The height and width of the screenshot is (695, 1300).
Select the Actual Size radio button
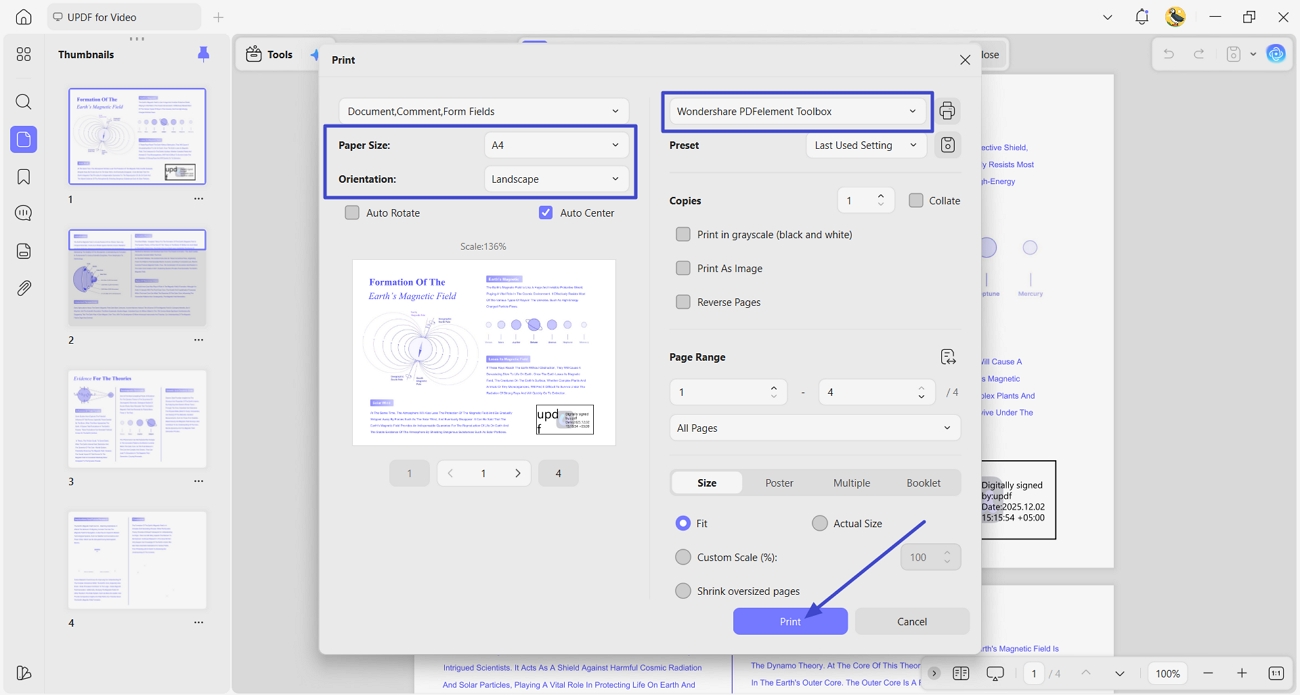pyautogui.click(x=820, y=523)
